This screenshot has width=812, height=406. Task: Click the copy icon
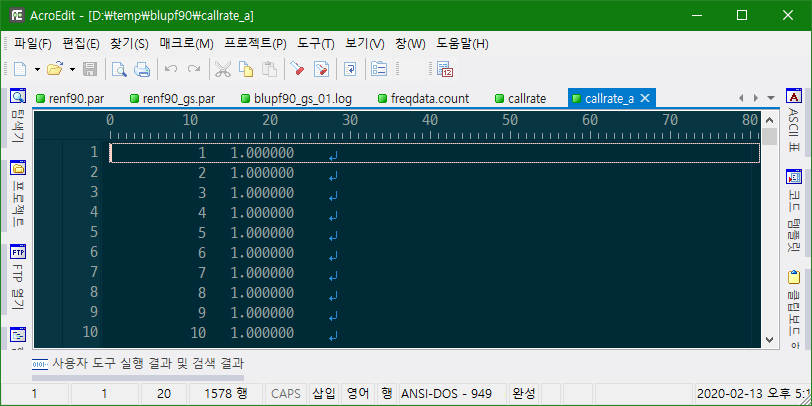click(245, 69)
